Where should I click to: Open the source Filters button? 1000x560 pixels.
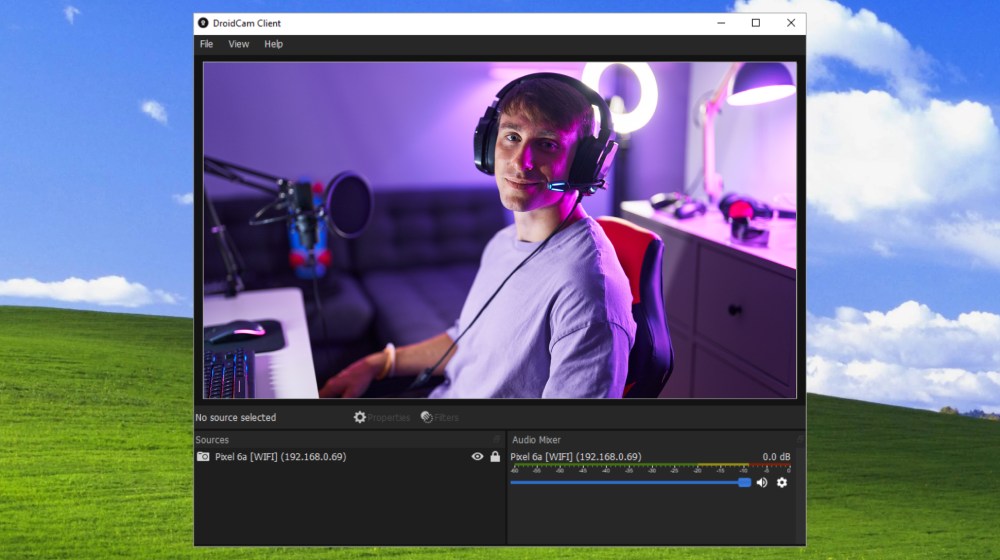(x=439, y=417)
